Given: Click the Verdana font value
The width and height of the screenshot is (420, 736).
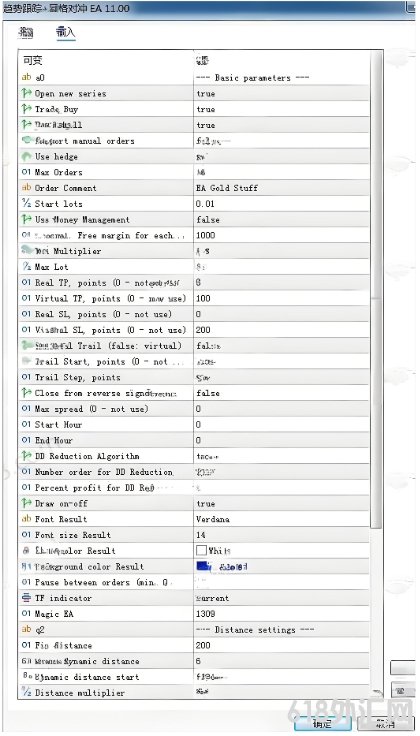Looking at the screenshot, I should pyautogui.click(x=213, y=519).
